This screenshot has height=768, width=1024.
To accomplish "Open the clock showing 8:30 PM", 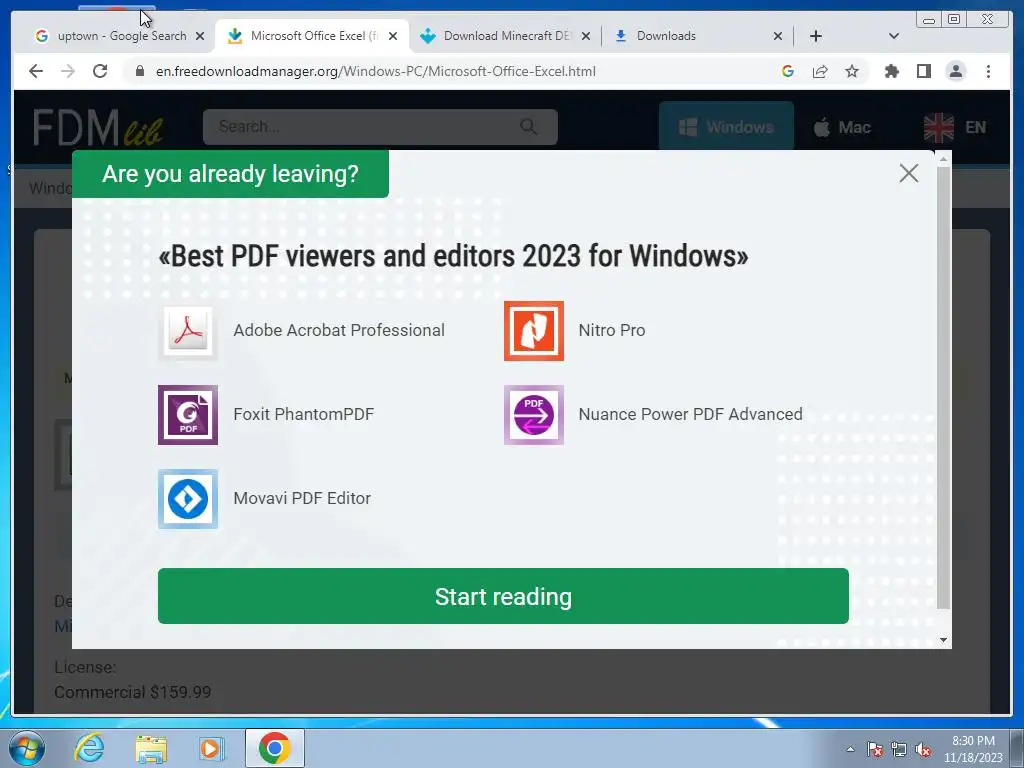I will click(x=972, y=749).
